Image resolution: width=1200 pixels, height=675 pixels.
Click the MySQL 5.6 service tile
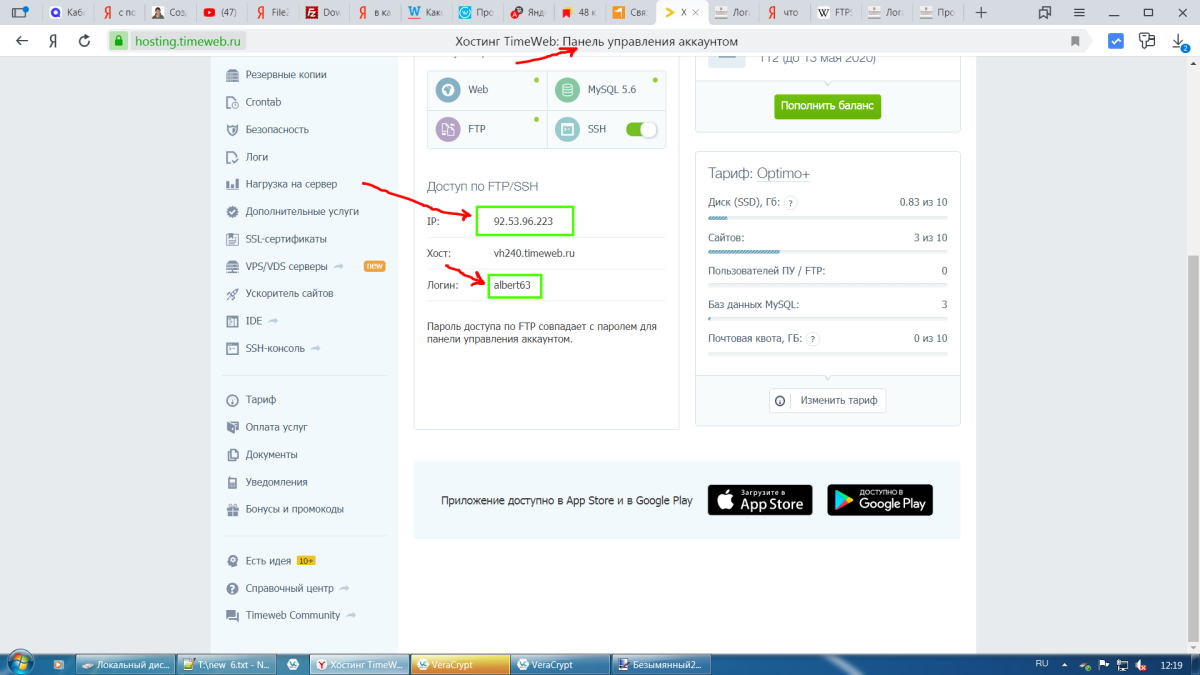(606, 90)
